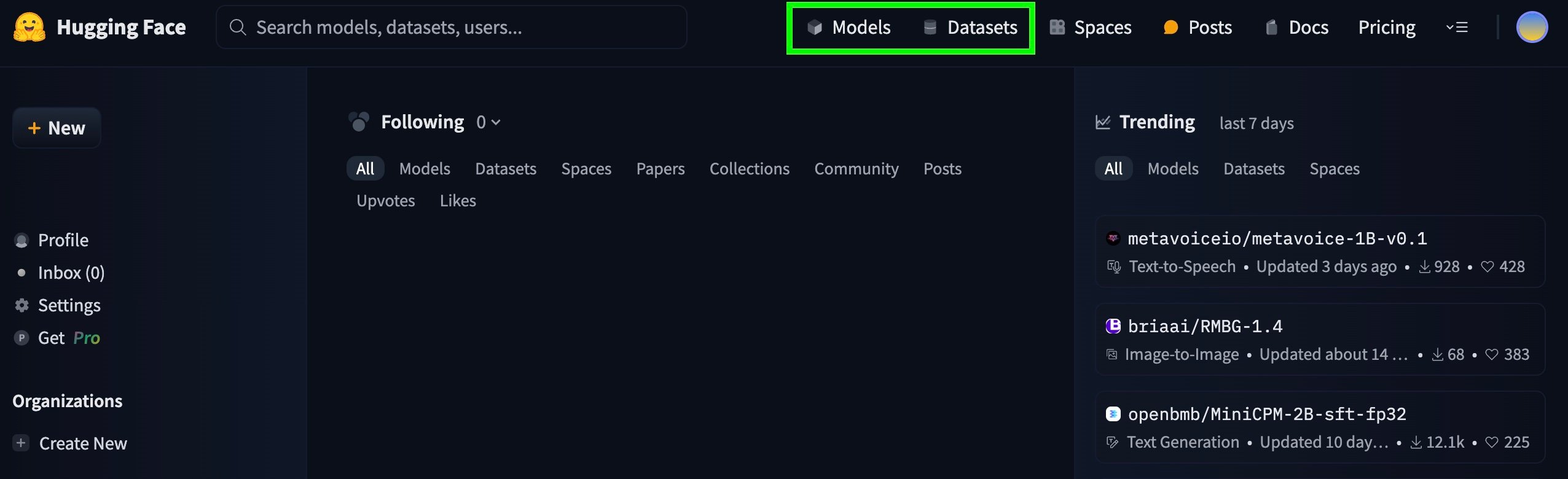Image resolution: width=1568 pixels, height=479 pixels.
Task: Click the Get Pro link
Action: (x=57, y=338)
